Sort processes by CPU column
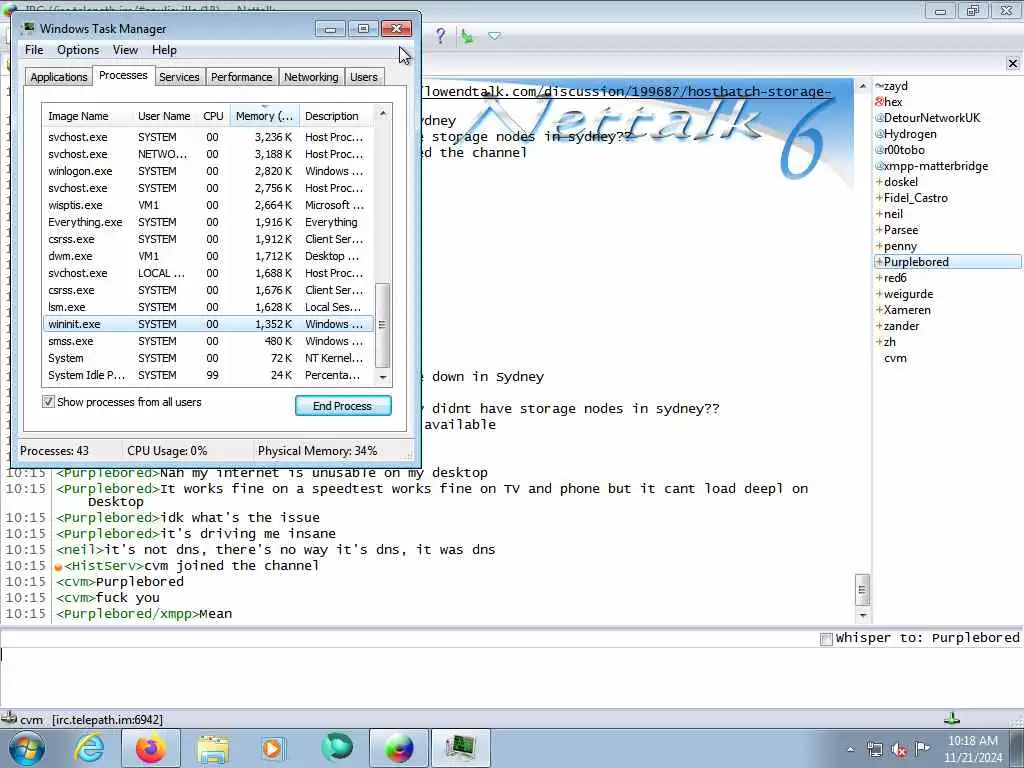This screenshot has width=1024, height=768. coord(213,116)
